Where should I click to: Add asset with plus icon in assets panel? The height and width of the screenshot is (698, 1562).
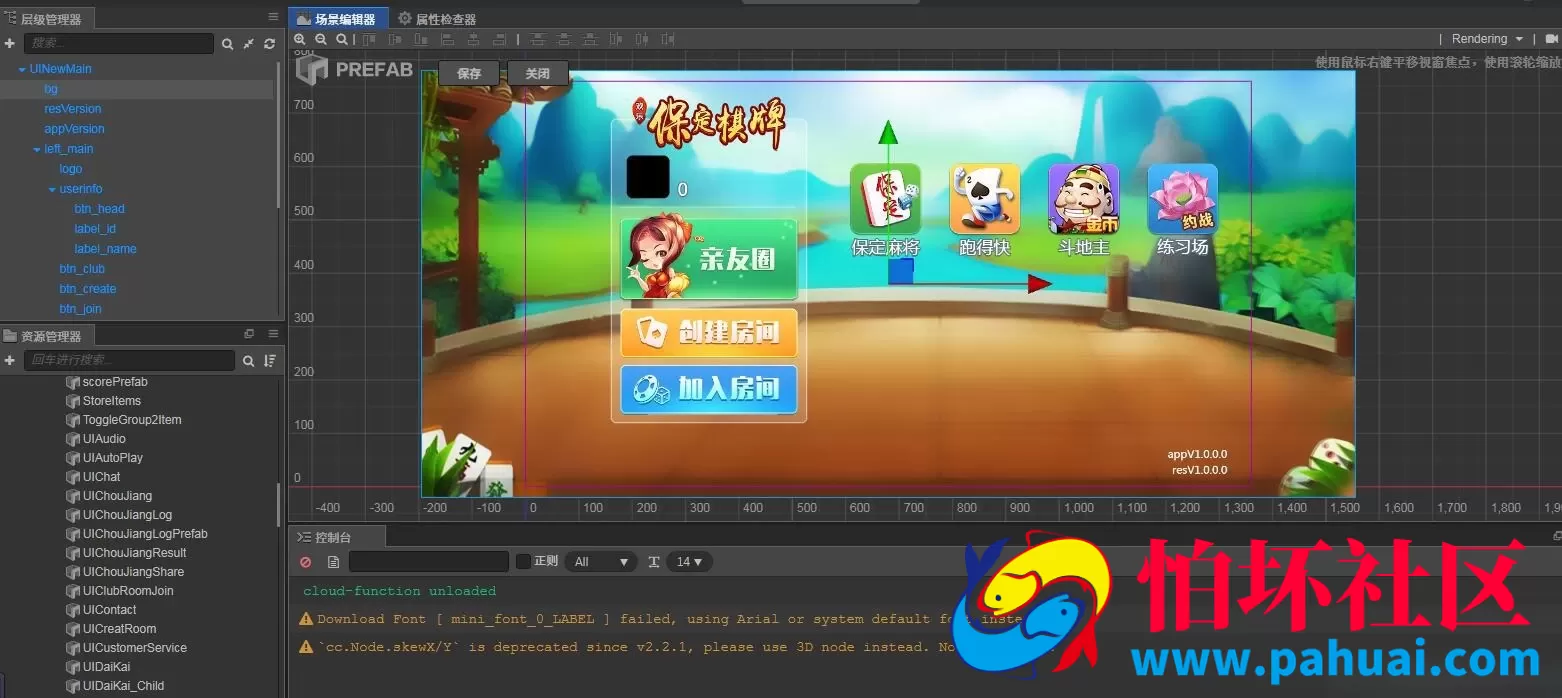[x=10, y=360]
